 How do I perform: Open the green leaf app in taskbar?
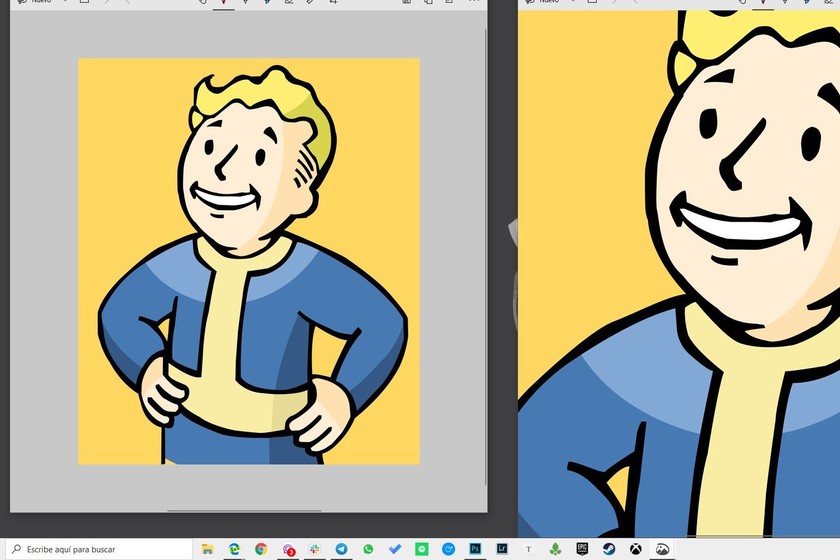coord(556,549)
